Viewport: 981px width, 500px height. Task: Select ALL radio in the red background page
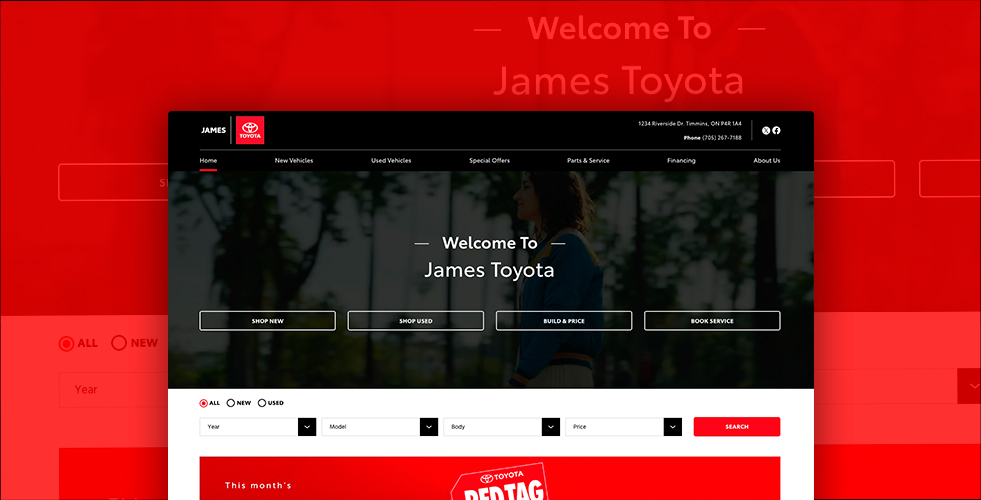66,344
